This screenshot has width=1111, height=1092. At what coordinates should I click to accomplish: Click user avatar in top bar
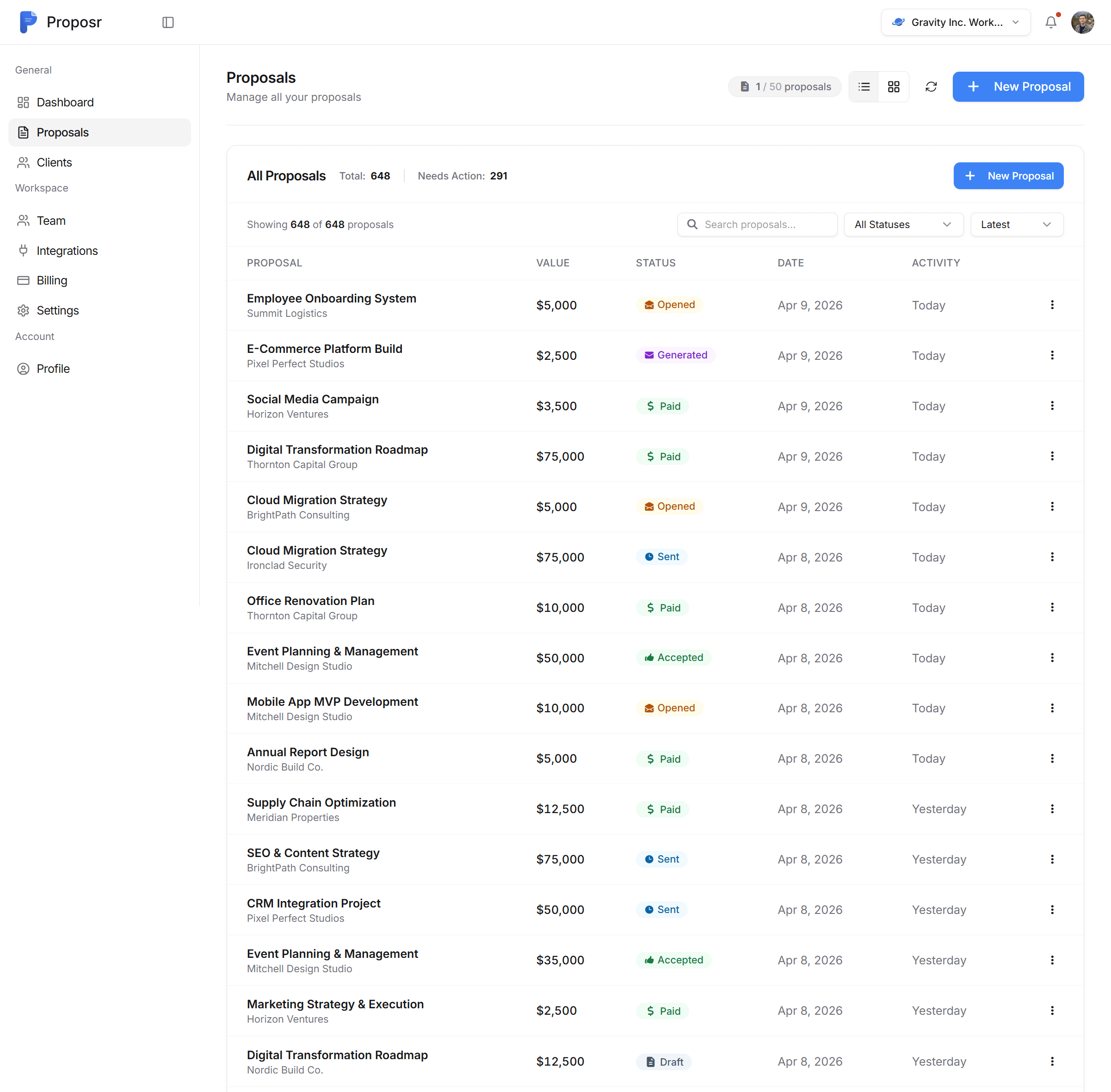[1082, 22]
